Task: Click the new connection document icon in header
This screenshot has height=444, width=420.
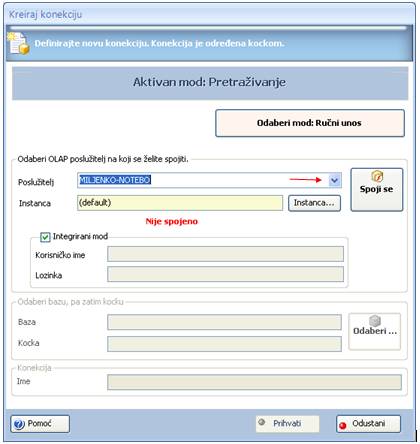Action: tap(19, 43)
